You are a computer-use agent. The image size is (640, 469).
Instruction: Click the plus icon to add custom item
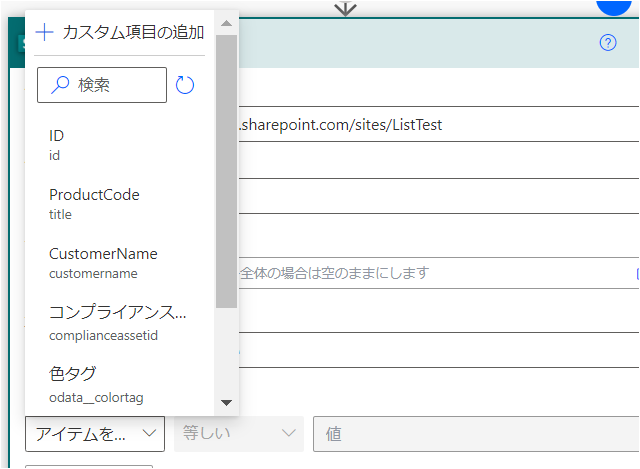click(44, 32)
